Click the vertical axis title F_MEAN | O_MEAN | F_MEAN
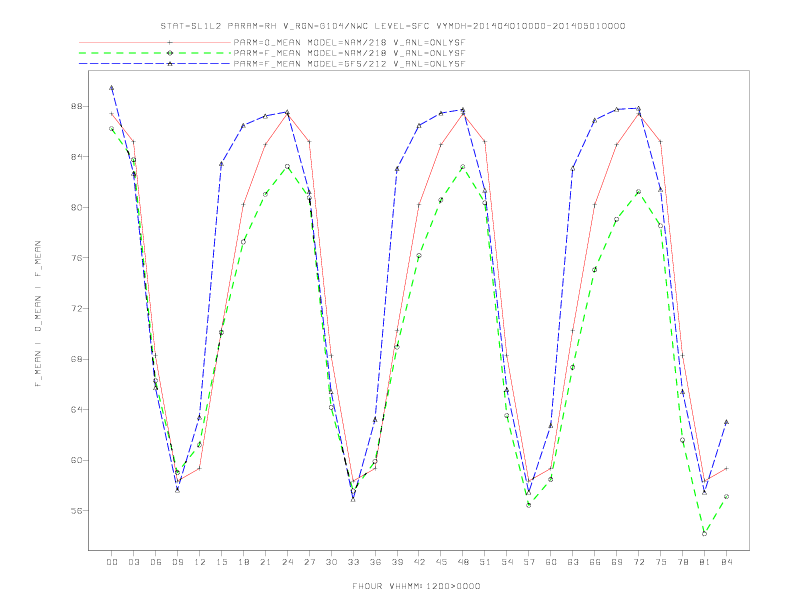792x612 pixels. pyautogui.click(x=38, y=314)
